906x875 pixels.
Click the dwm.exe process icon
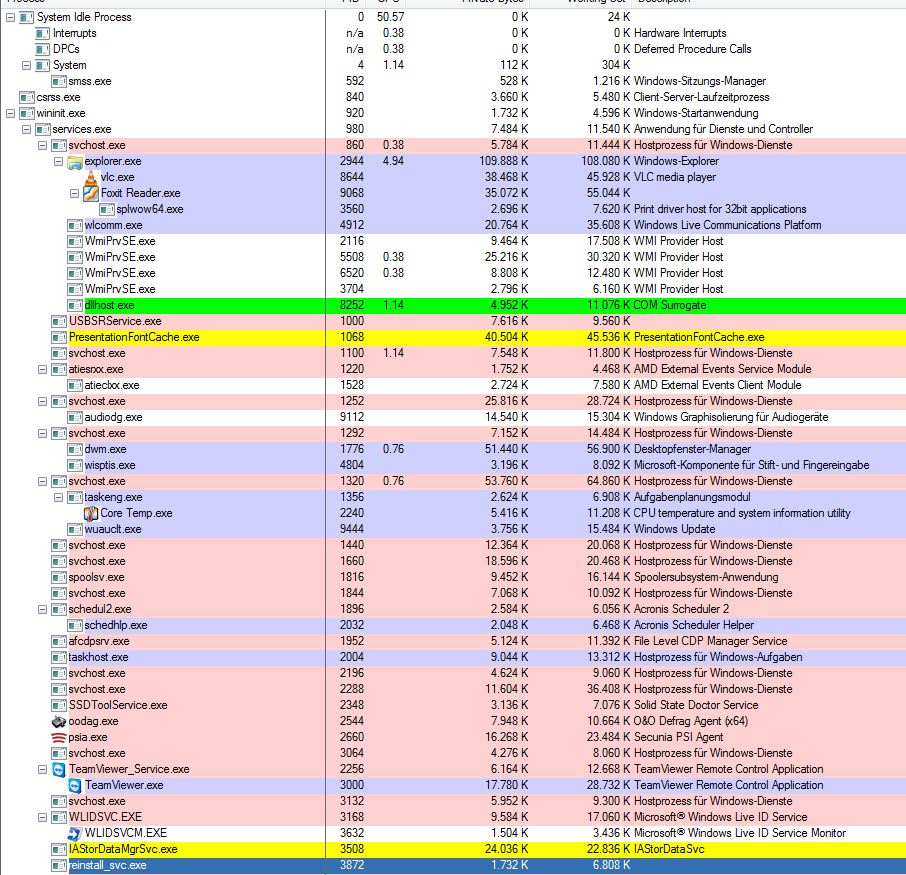pos(75,449)
